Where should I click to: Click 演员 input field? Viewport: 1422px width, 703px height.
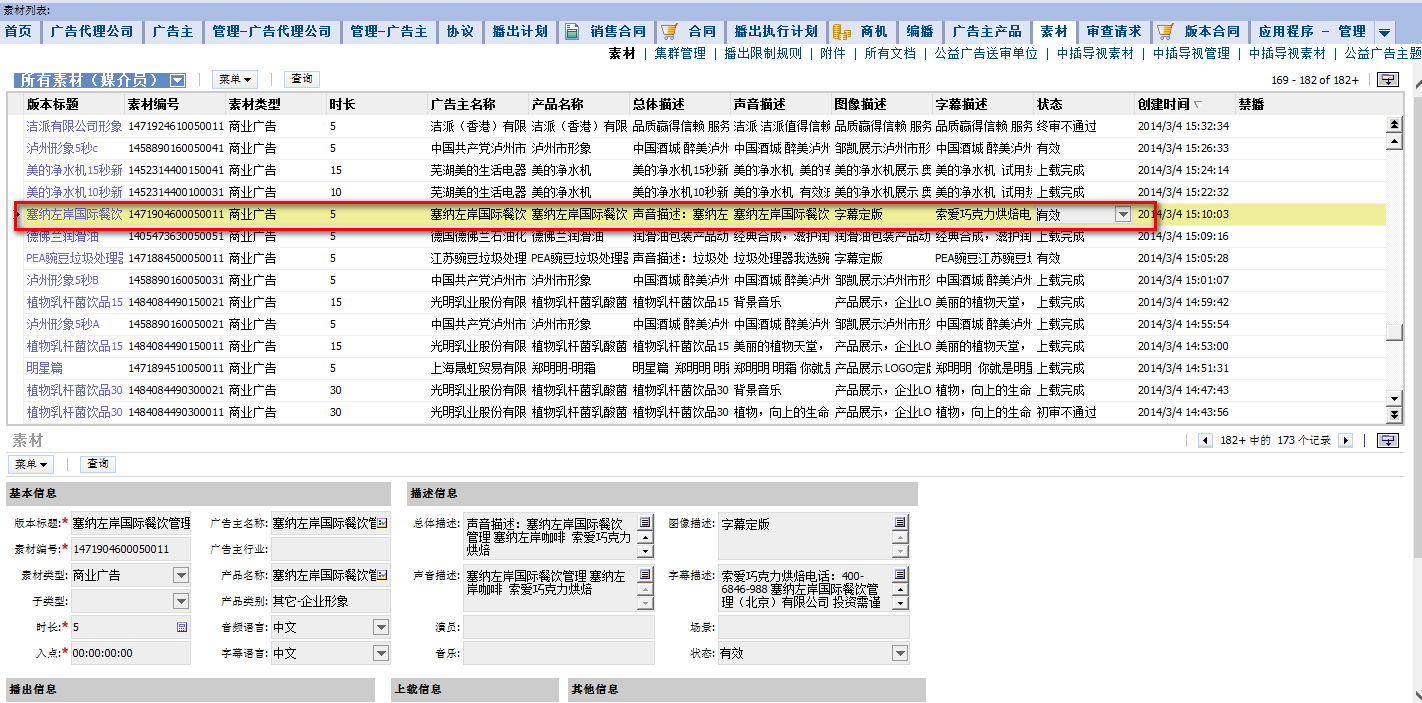coord(558,627)
